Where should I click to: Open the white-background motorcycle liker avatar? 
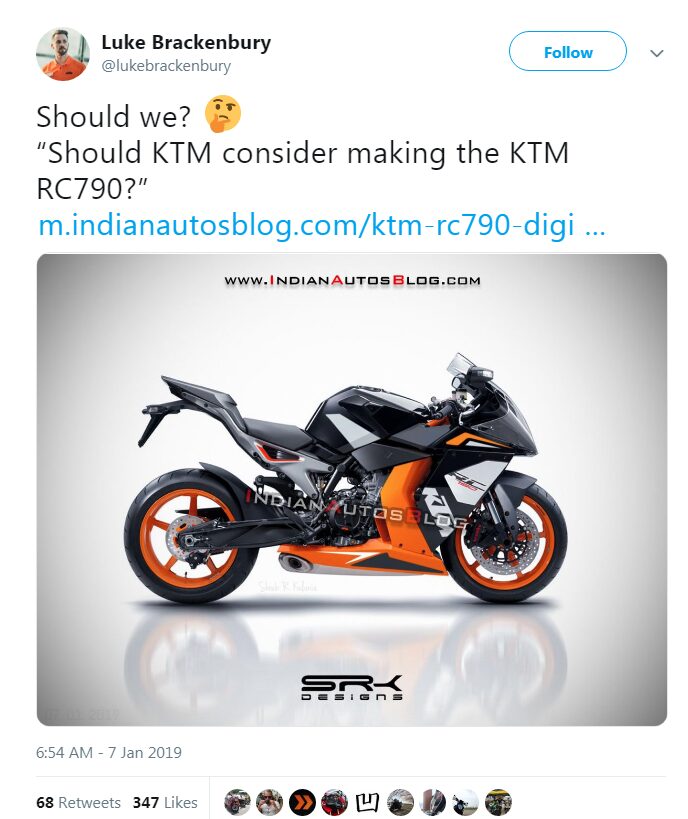click(465, 802)
